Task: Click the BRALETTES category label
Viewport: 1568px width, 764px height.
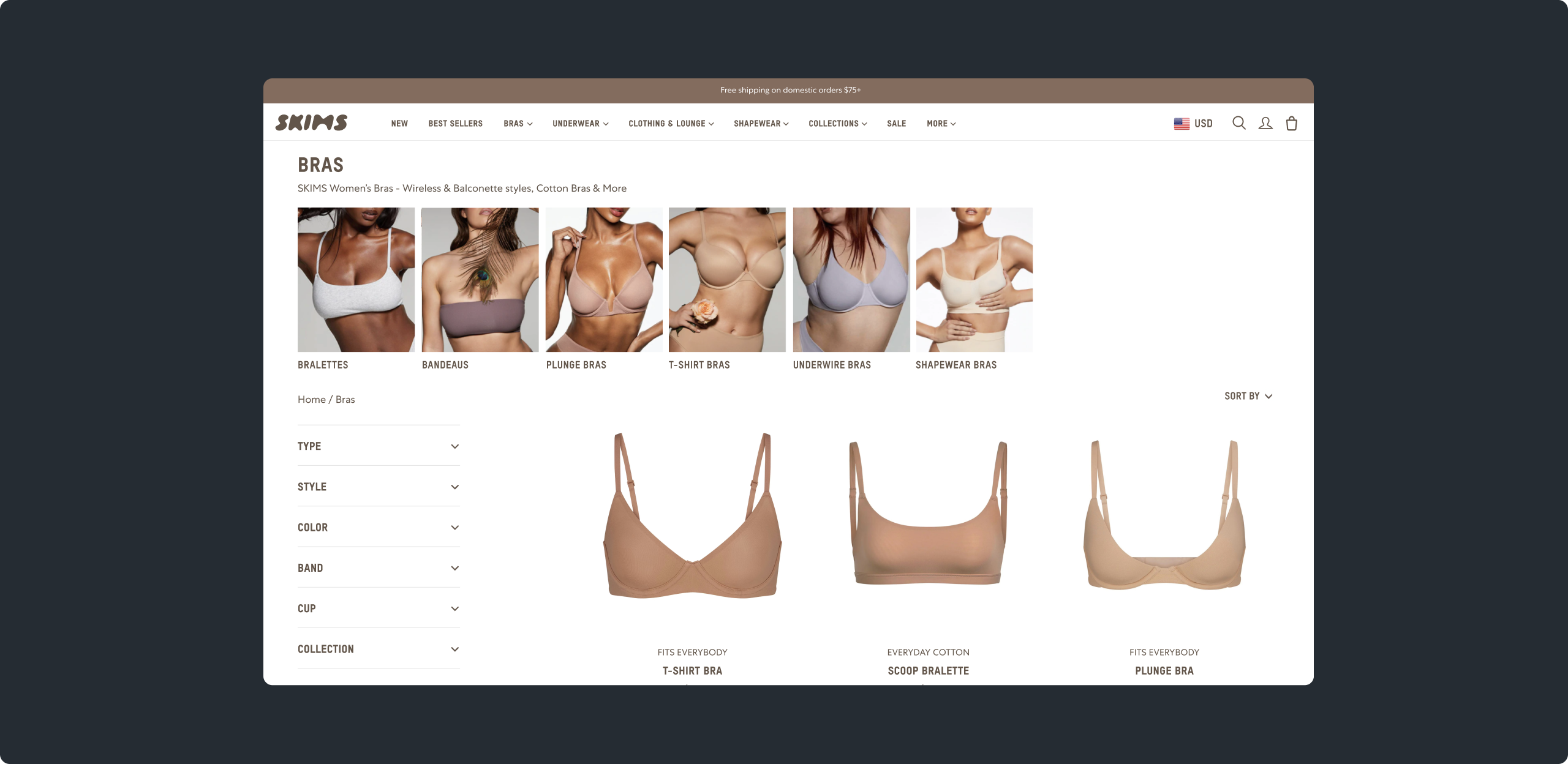Action: click(x=323, y=365)
